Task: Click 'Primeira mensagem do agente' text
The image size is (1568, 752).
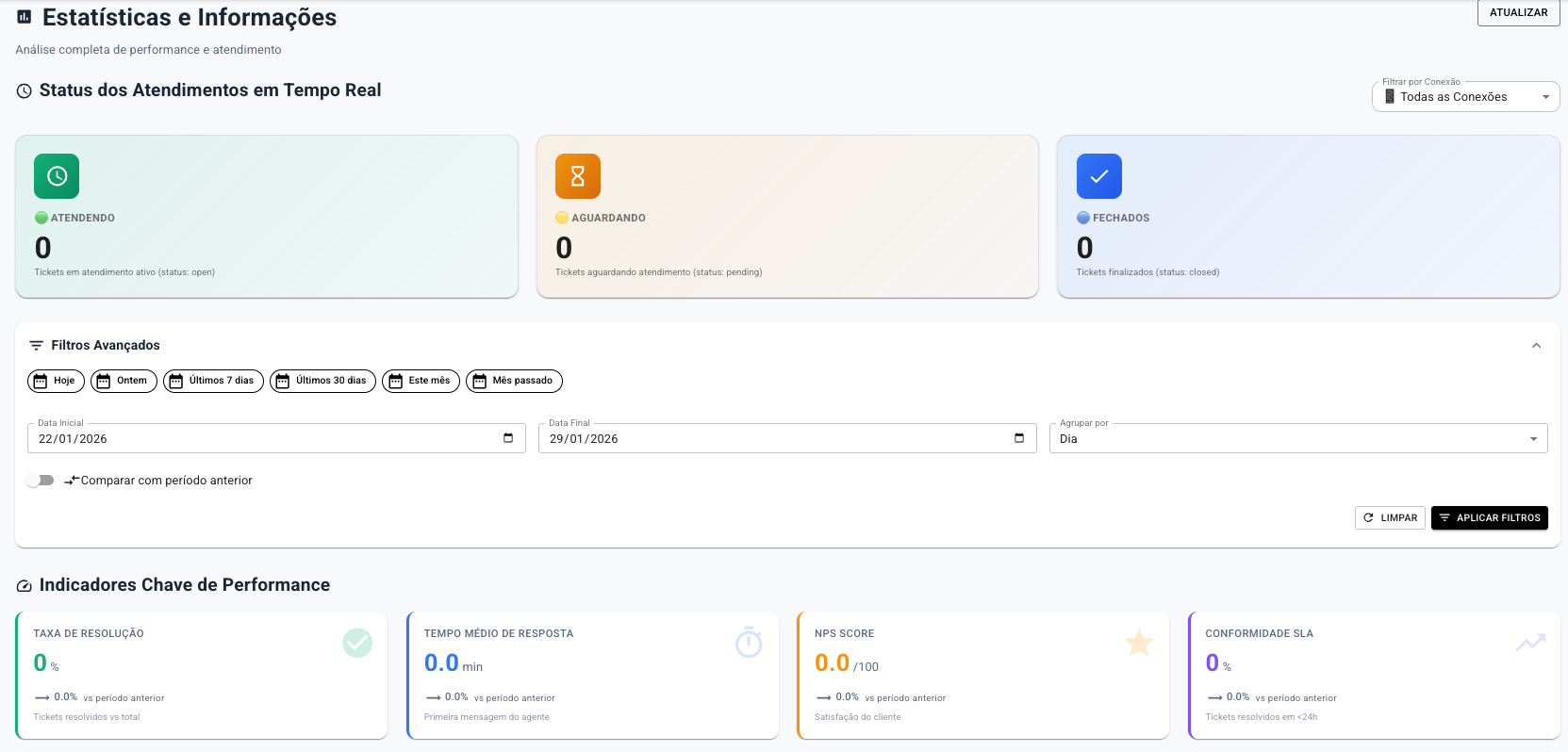Action: (x=487, y=717)
